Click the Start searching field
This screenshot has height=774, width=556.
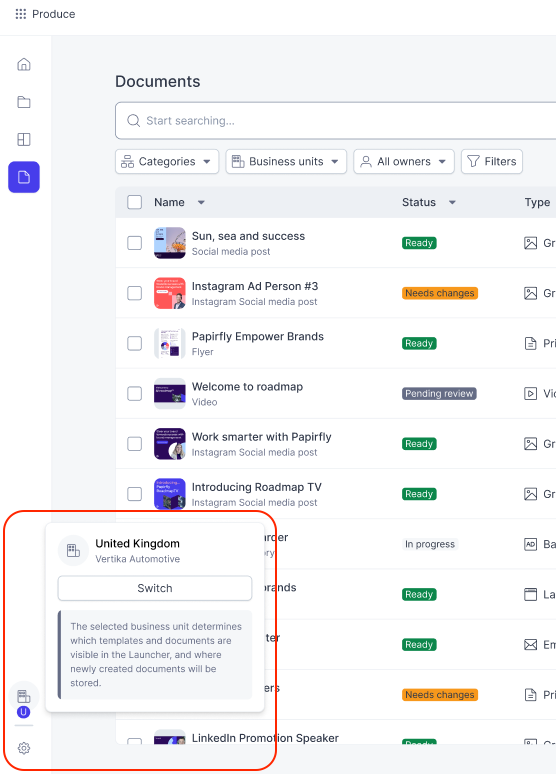(x=336, y=120)
